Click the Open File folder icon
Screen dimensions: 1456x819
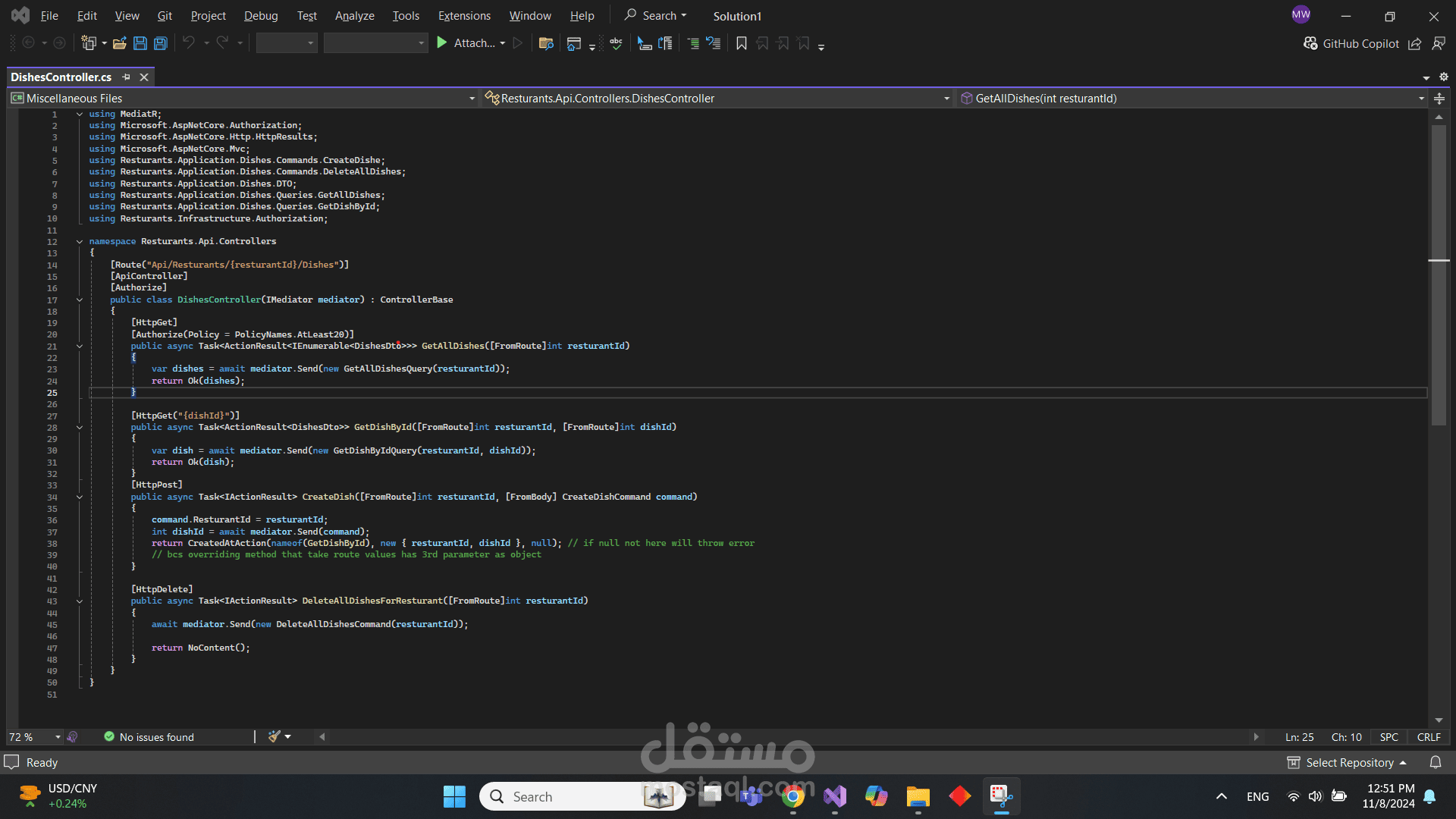119,43
